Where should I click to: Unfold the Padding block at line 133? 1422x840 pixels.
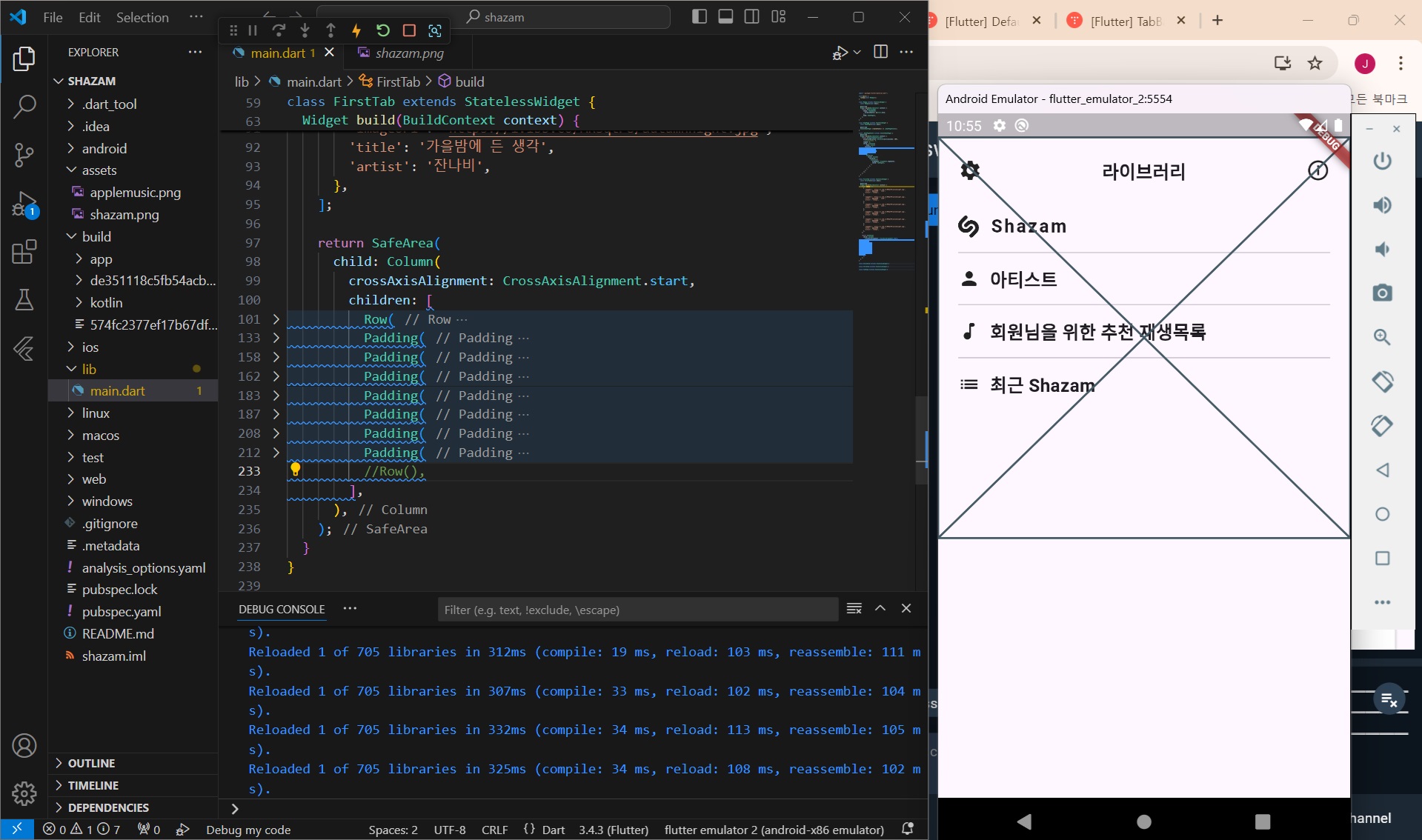[x=276, y=338]
